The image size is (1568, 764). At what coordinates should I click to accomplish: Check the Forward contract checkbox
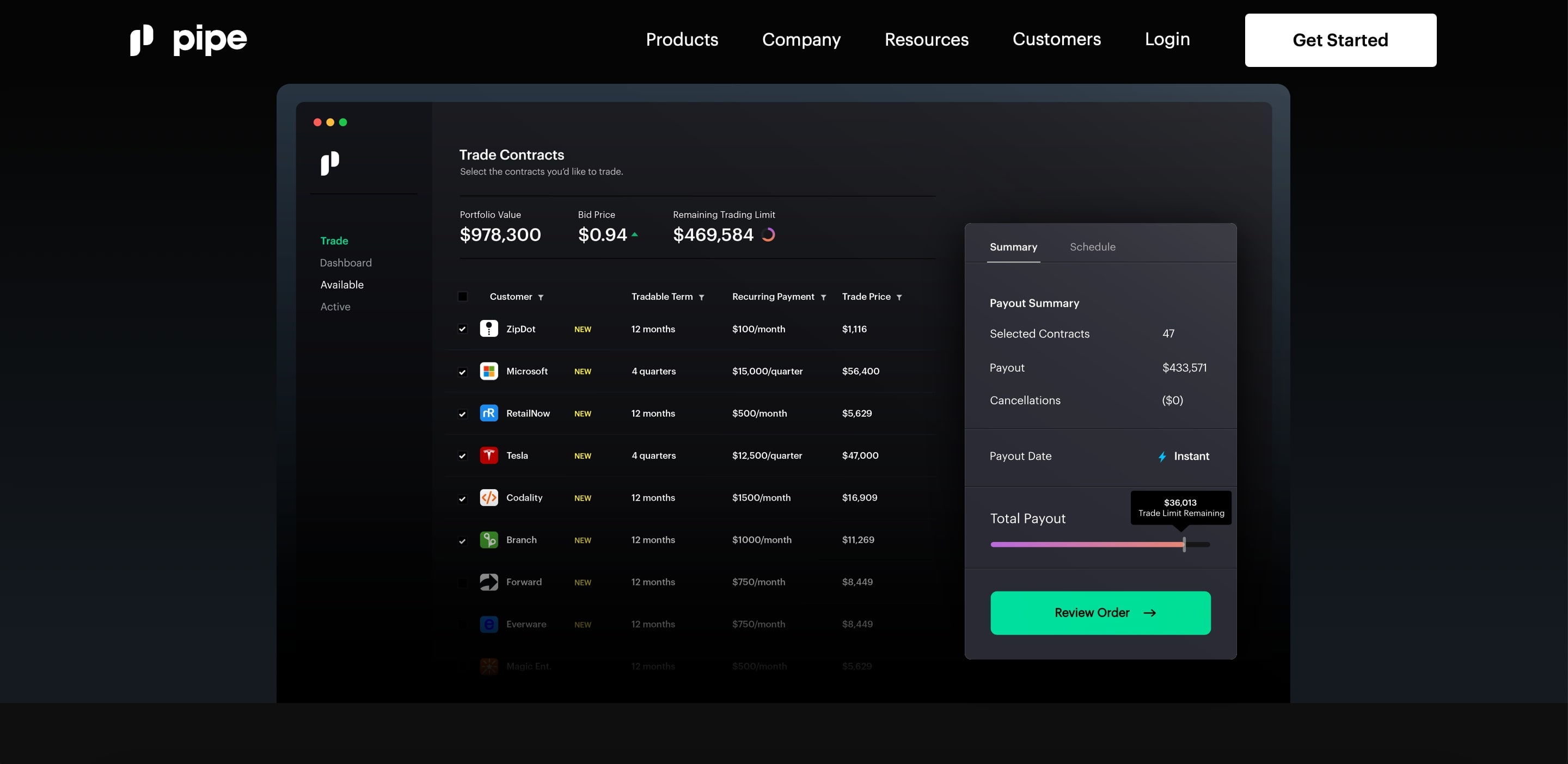pos(463,582)
